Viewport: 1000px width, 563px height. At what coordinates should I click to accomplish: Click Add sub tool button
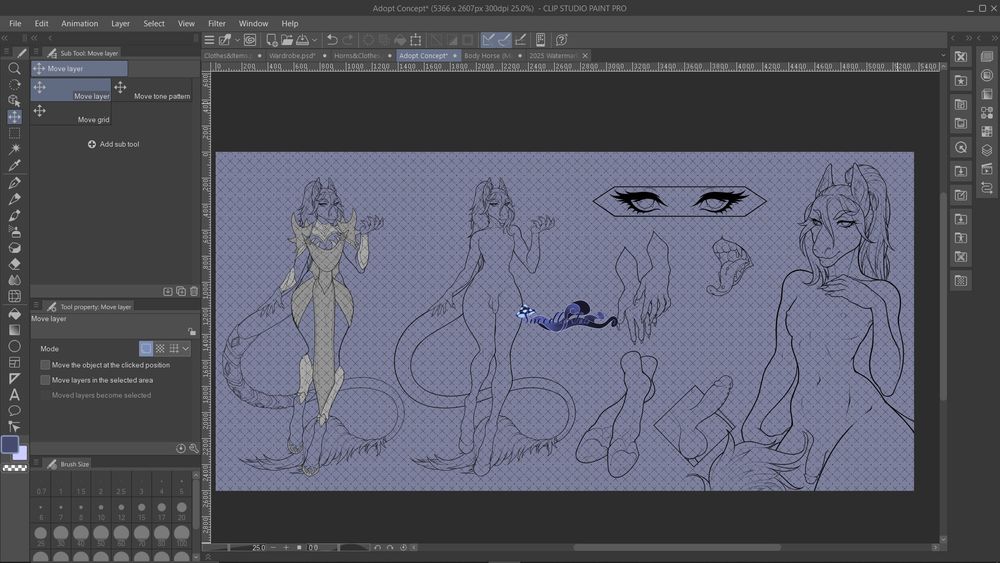[x=112, y=144]
